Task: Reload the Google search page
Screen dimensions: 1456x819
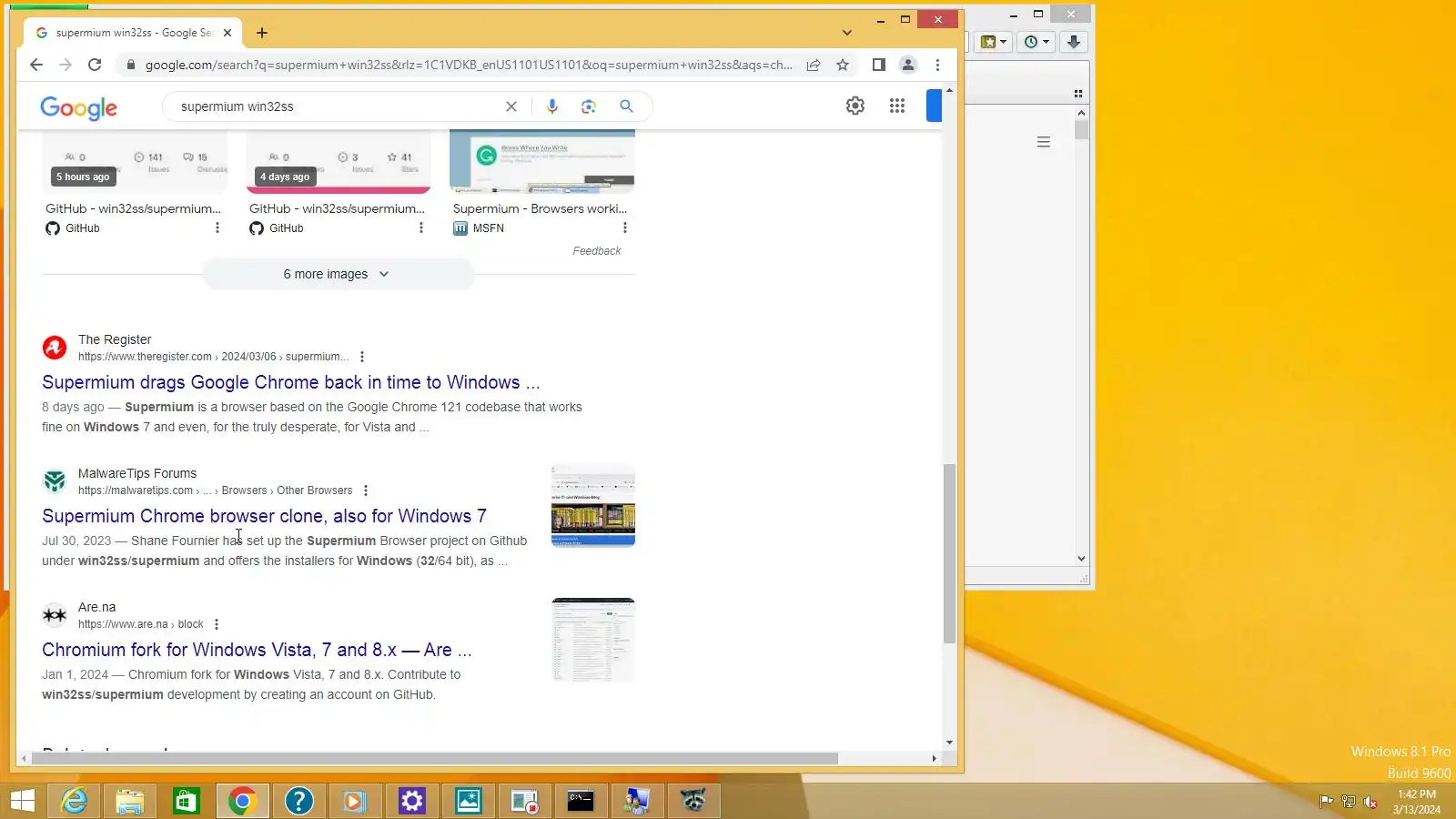Action: click(x=95, y=65)
